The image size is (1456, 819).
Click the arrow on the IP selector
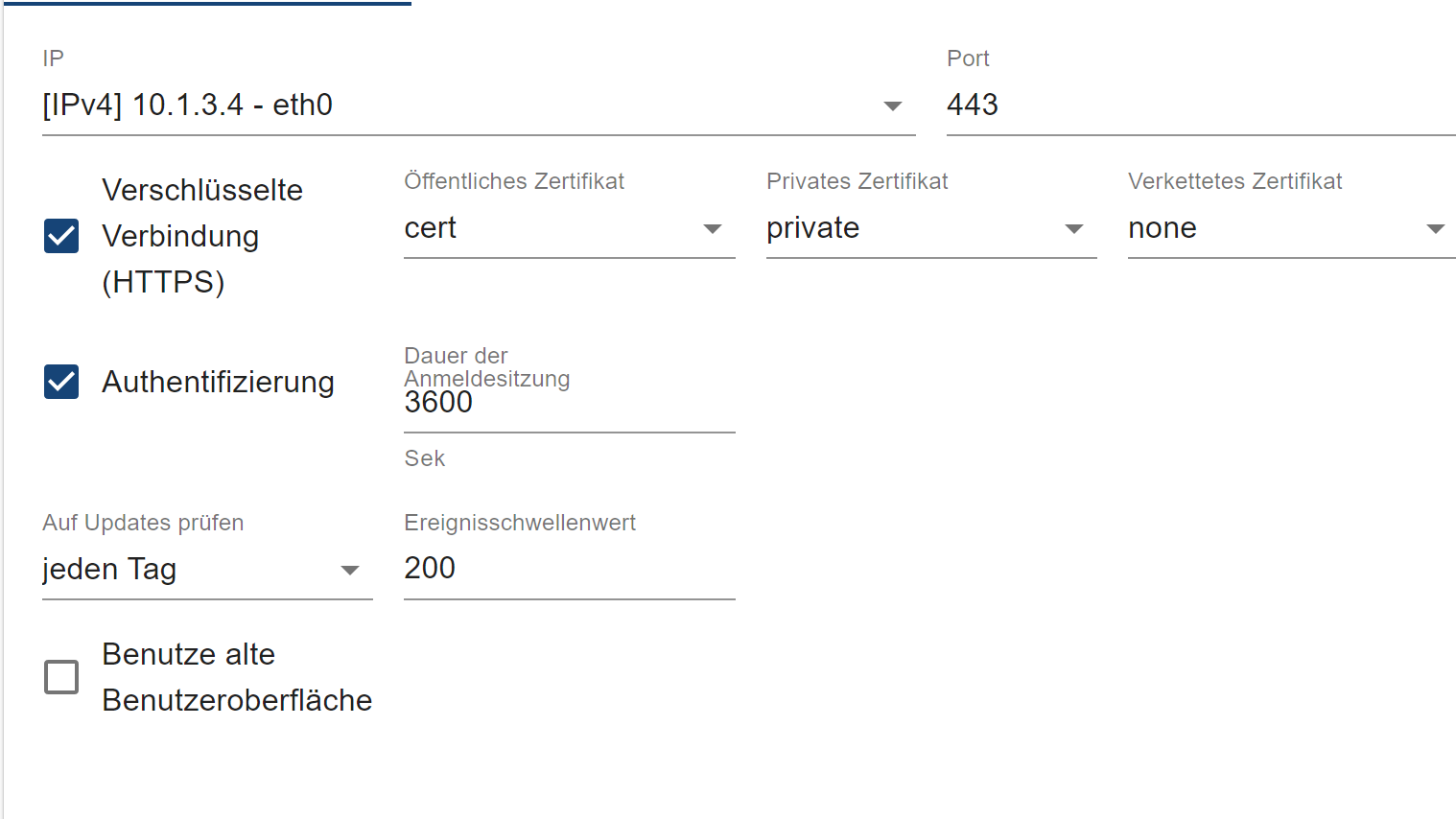point(893,105)
